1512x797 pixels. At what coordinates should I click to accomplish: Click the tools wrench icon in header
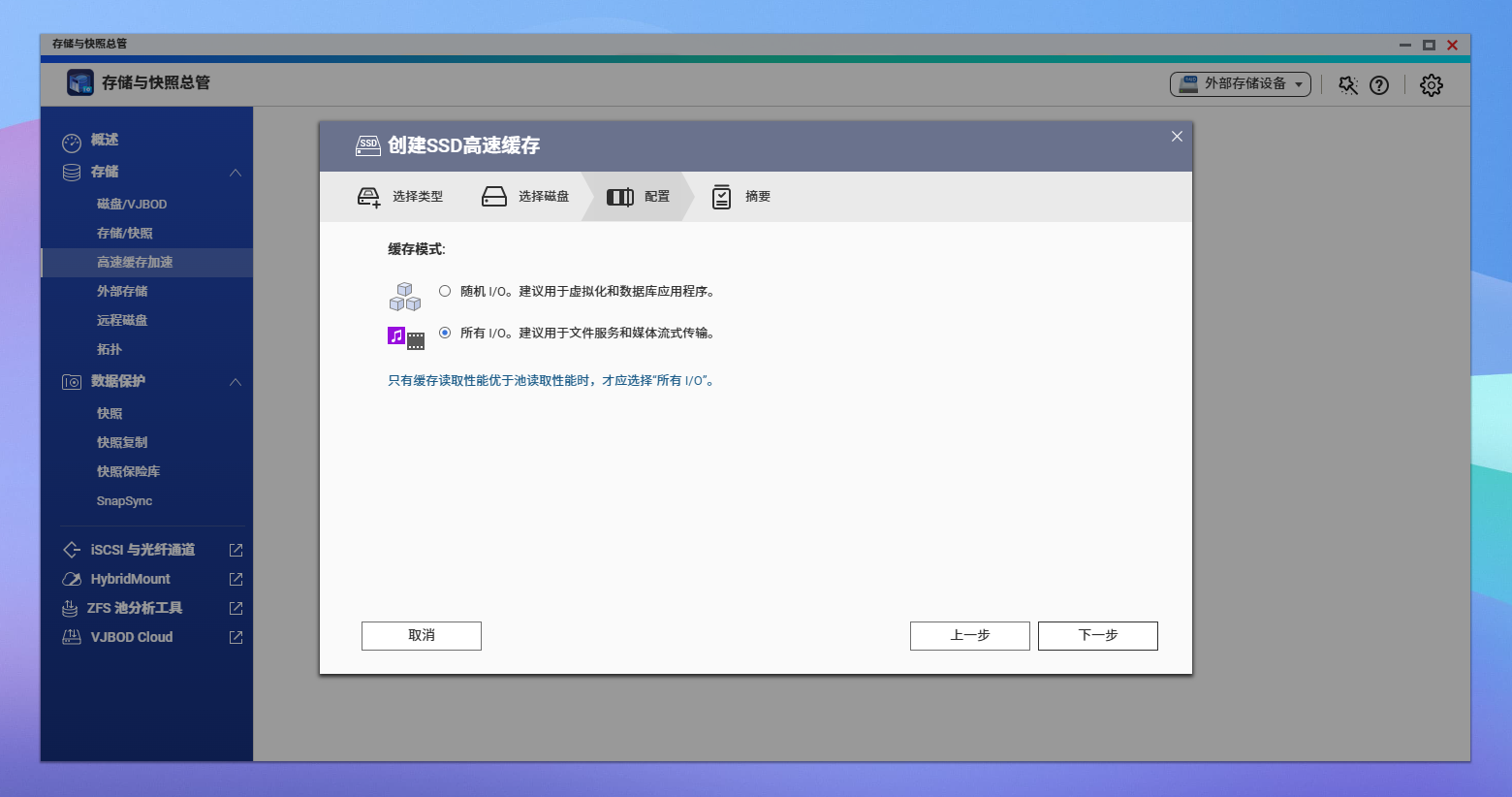coord(1347,85)
